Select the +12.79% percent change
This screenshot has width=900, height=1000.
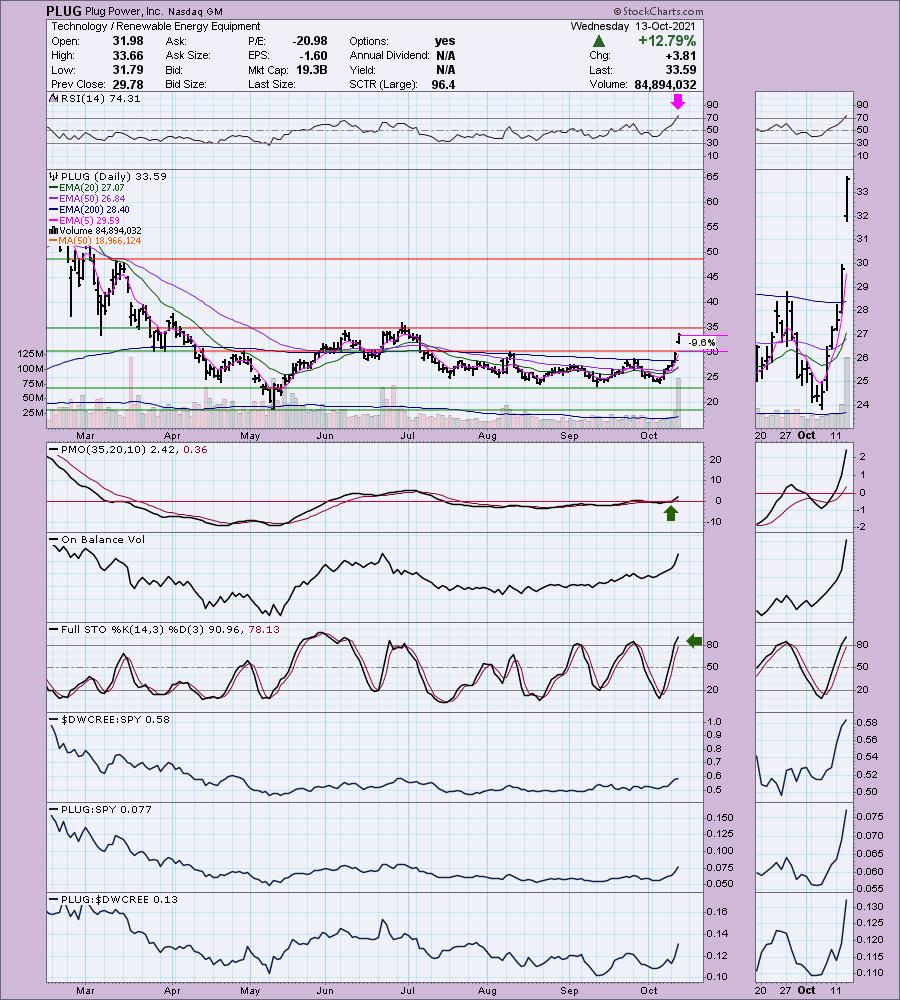[667, 41]
